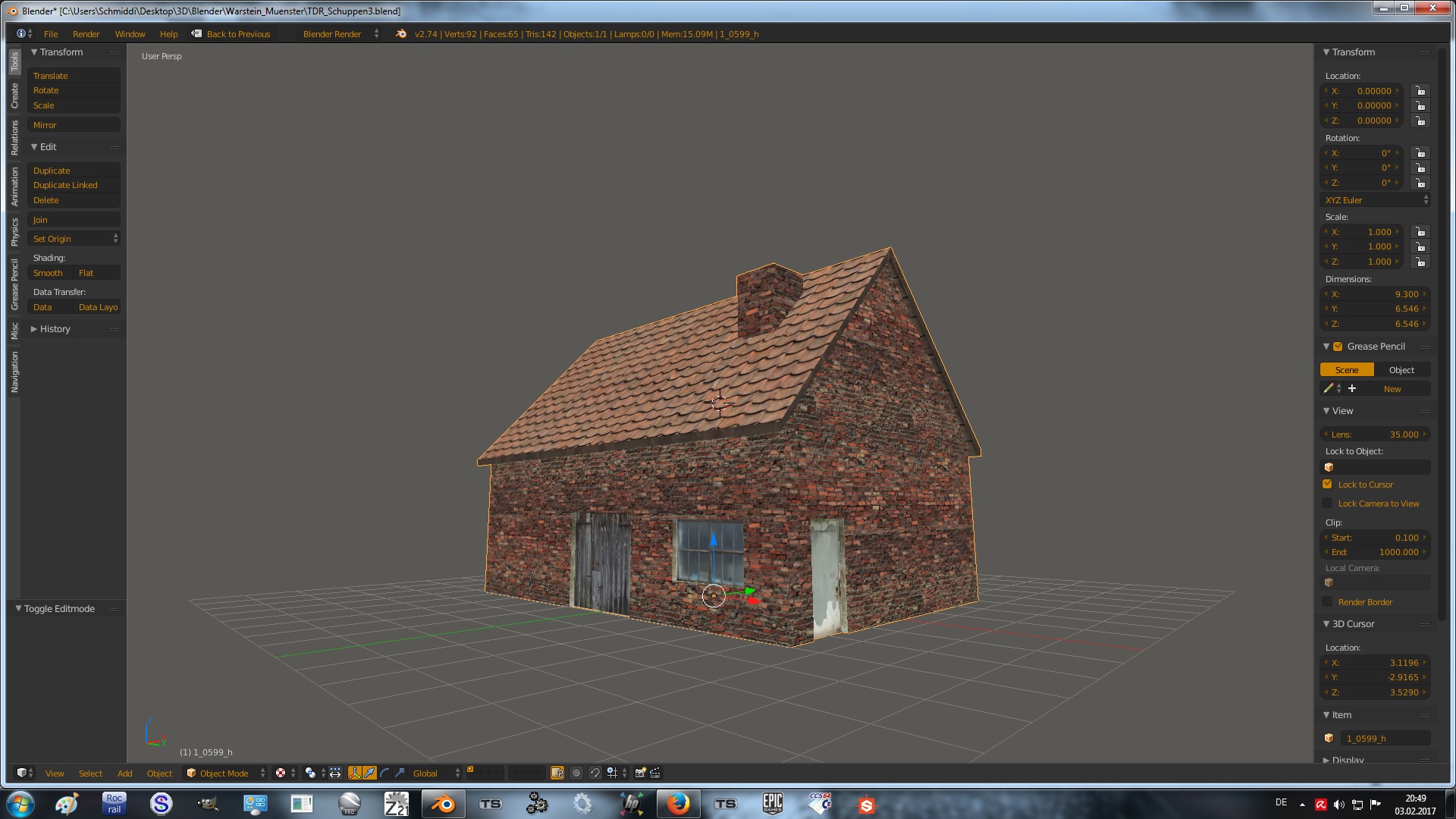This screenshot has width=1456, height=819.
Task: Expand the History panel
Action: [55, 329]
